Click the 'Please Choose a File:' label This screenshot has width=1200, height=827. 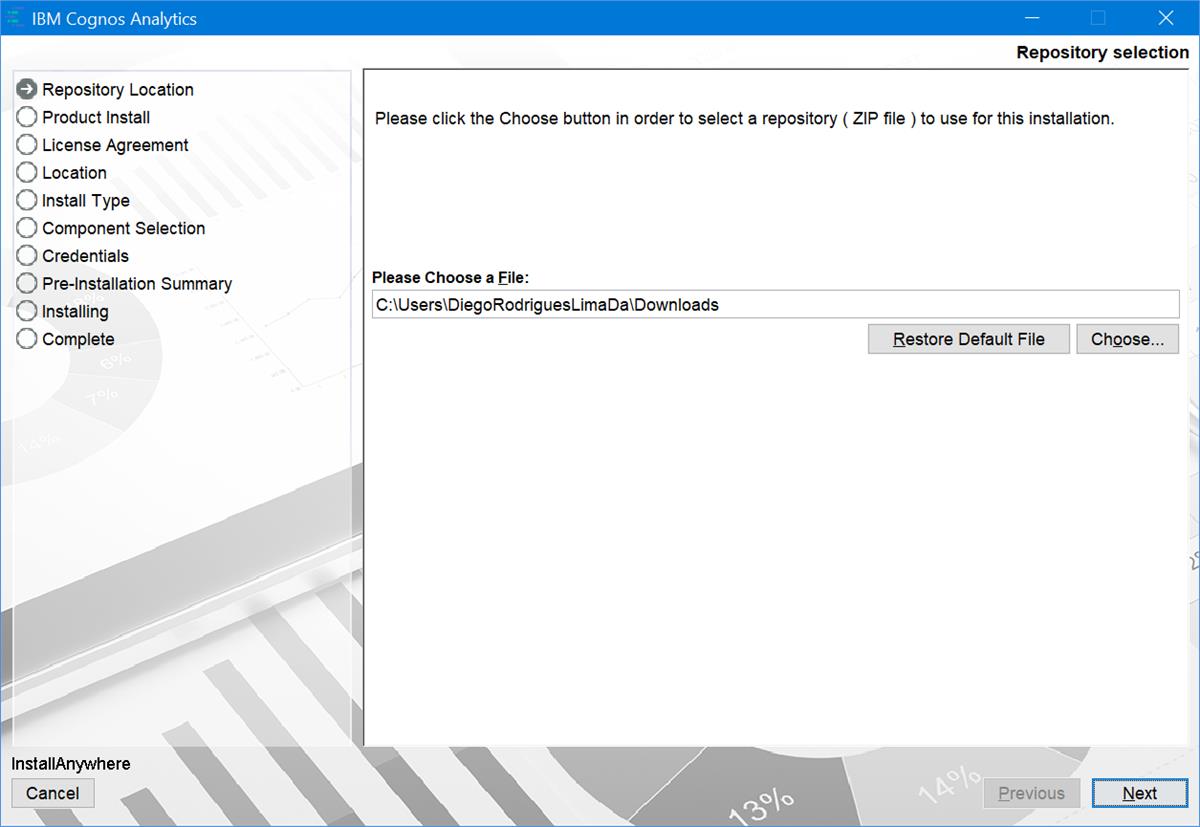(450, 277)
